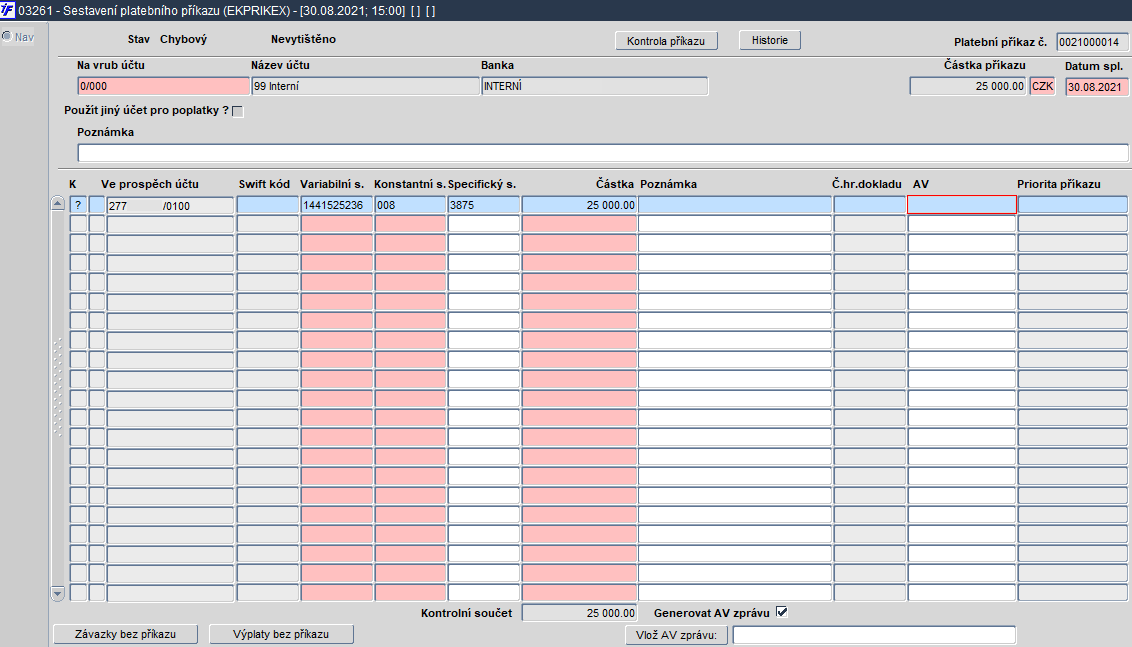Click the Č.hr.dokladu column header

pyautogui.click(x=866, y=184)
